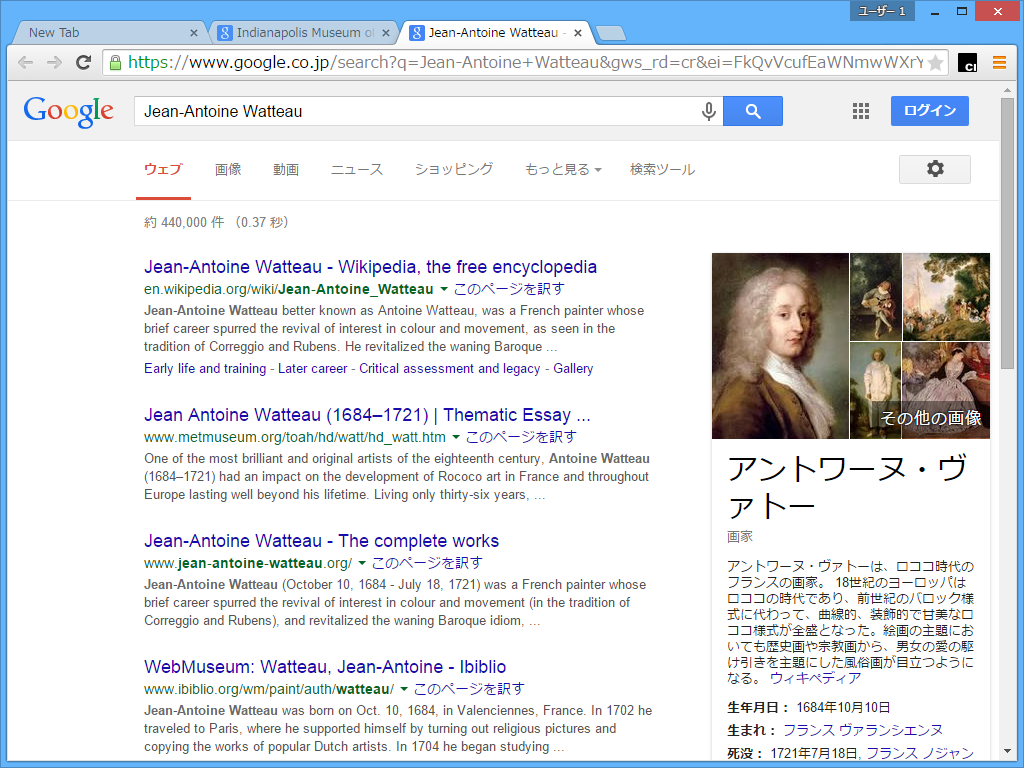The width and height of the screenshot is (1024, 768).
Task: Click the voice search microphone icon
Action: click(708, 111)
